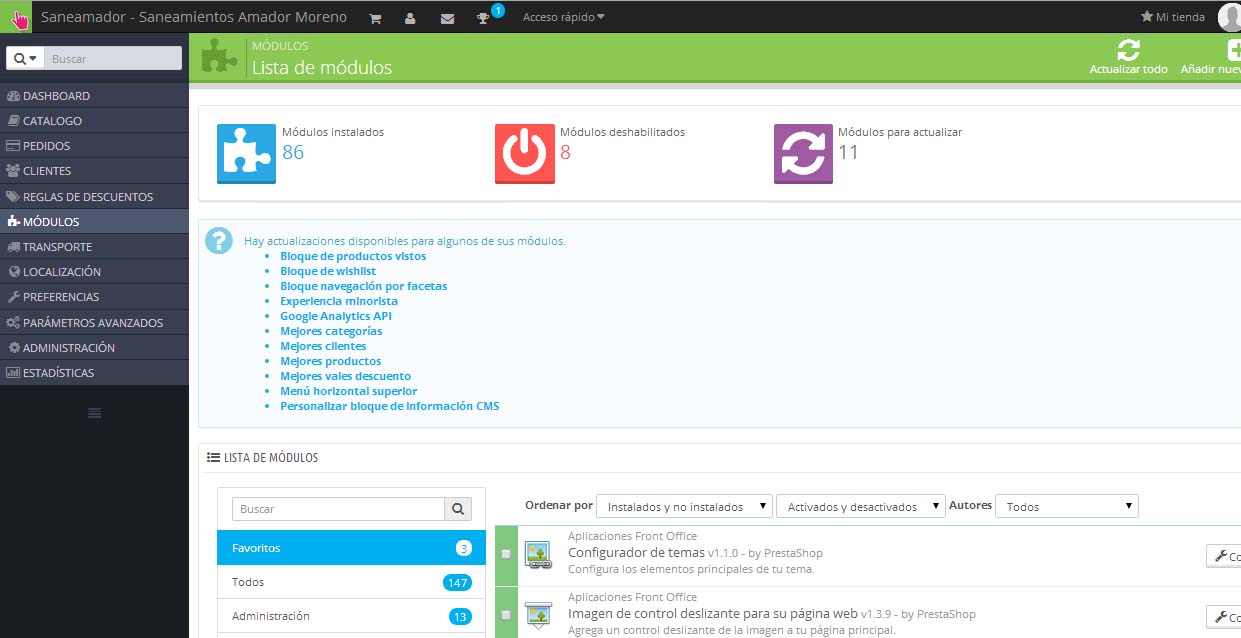1241x638 pixels.
Task: Open Parámetros avanzados in the sidebar
Action: pos(94,323)
